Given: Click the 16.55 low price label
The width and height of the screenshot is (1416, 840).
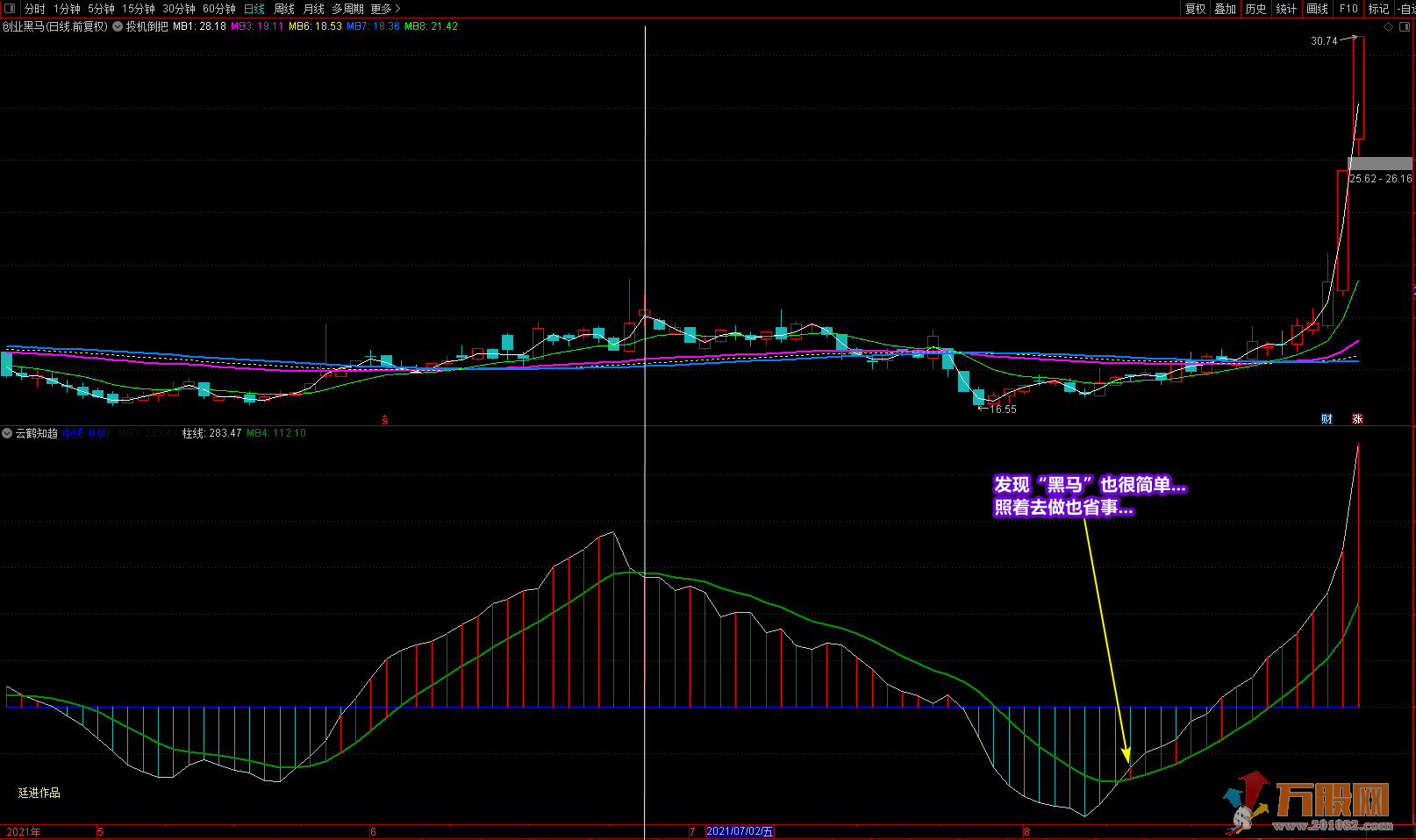Looking at the screenshot, I should pyautogui.click(x=1003, y=409).
